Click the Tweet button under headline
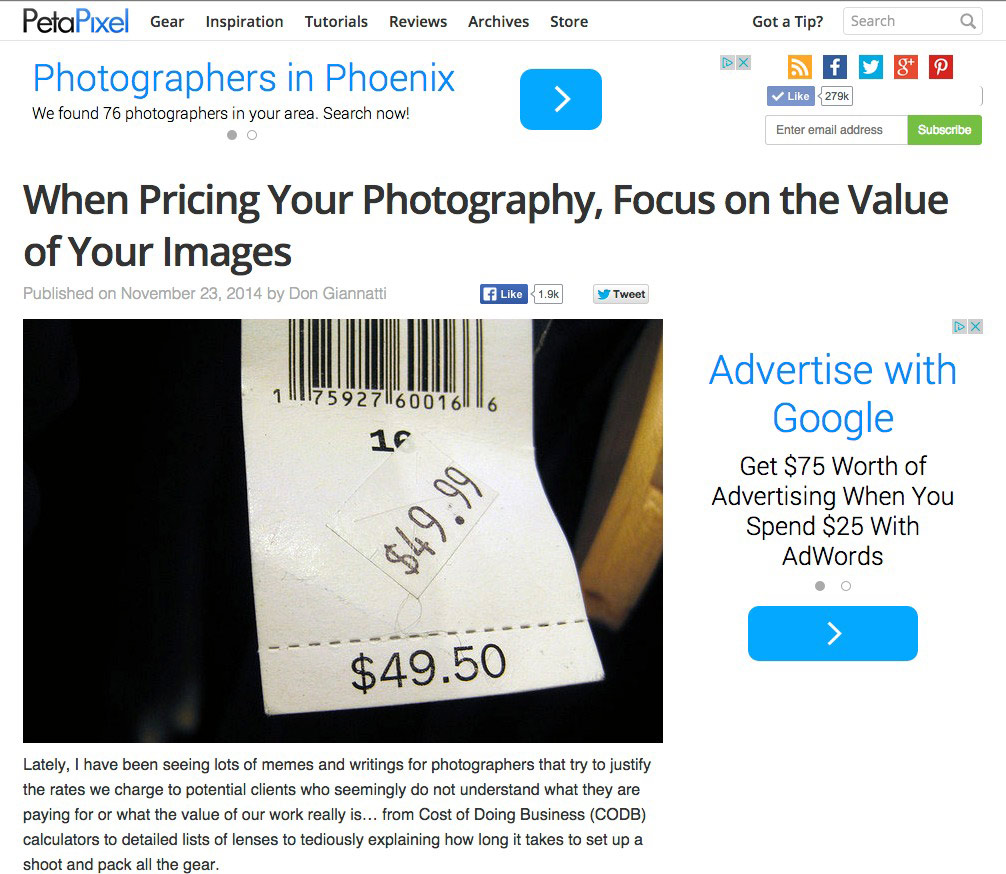This screenshot has width=1006, height=874. pos(621,294)
